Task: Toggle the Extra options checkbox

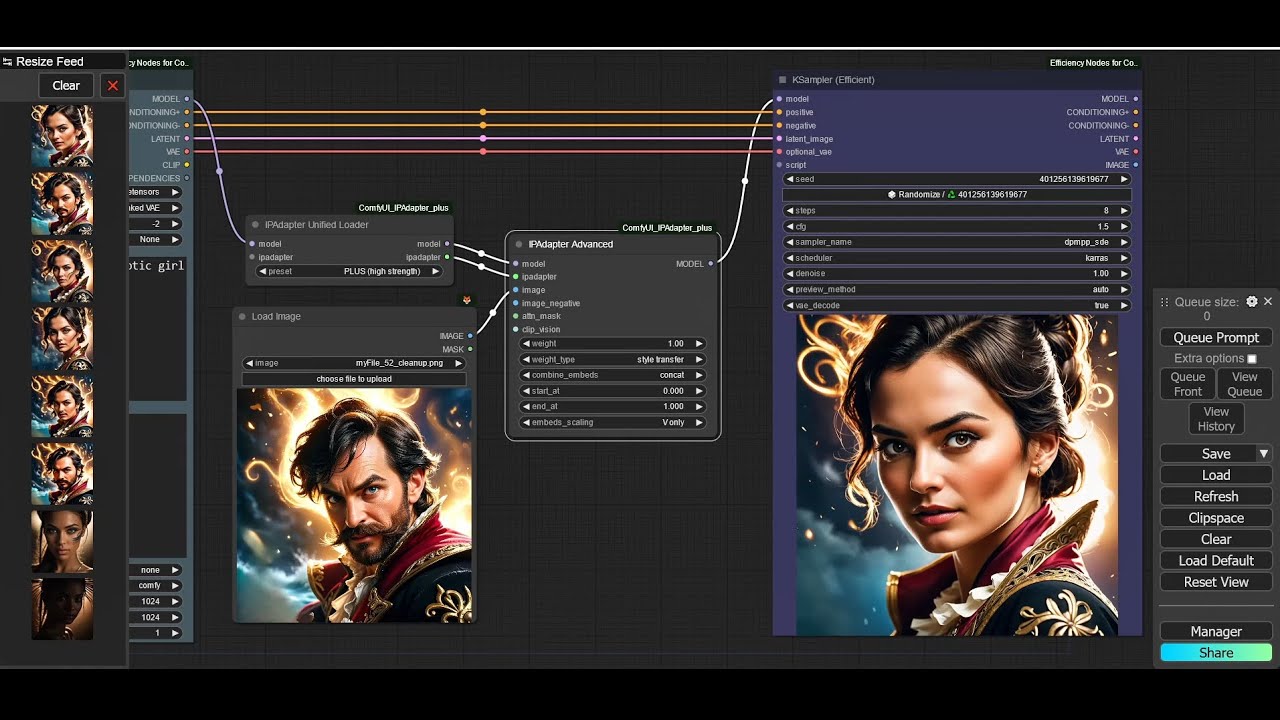Action: tap(1252, 359)
